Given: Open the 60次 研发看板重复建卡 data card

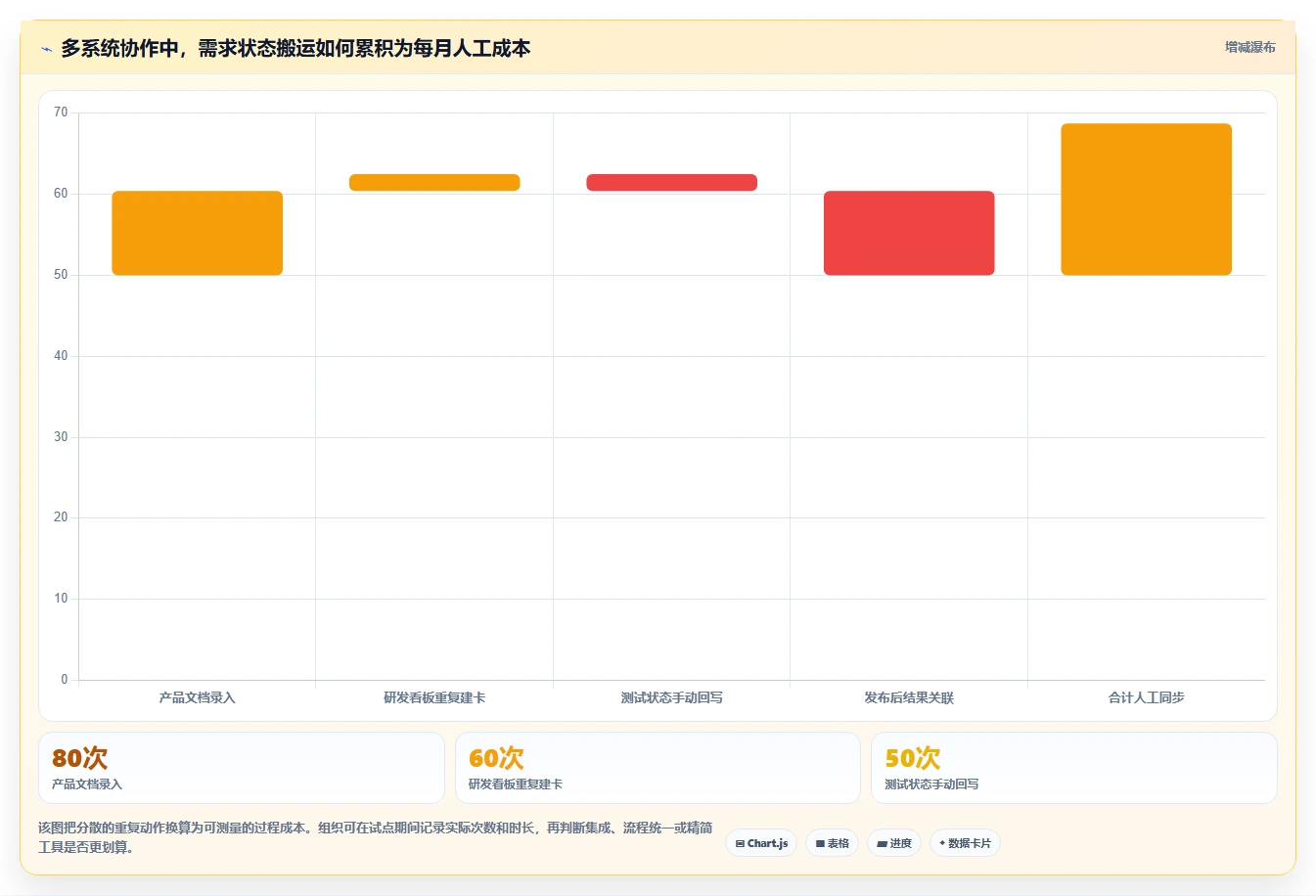Looking at the screenshot, I should (x=658, y=768).
